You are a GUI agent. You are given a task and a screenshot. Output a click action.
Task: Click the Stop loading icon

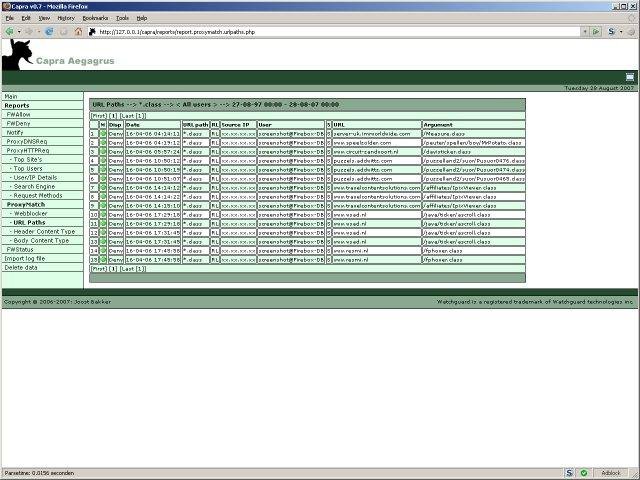click(x=64, y=31)
